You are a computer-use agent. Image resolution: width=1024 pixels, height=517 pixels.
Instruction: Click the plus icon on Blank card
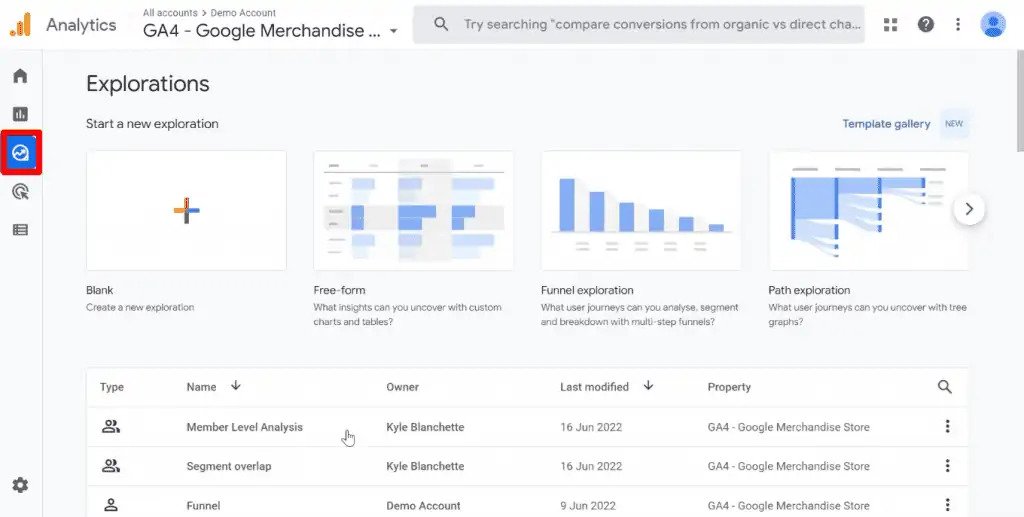(x=187, y=210)
